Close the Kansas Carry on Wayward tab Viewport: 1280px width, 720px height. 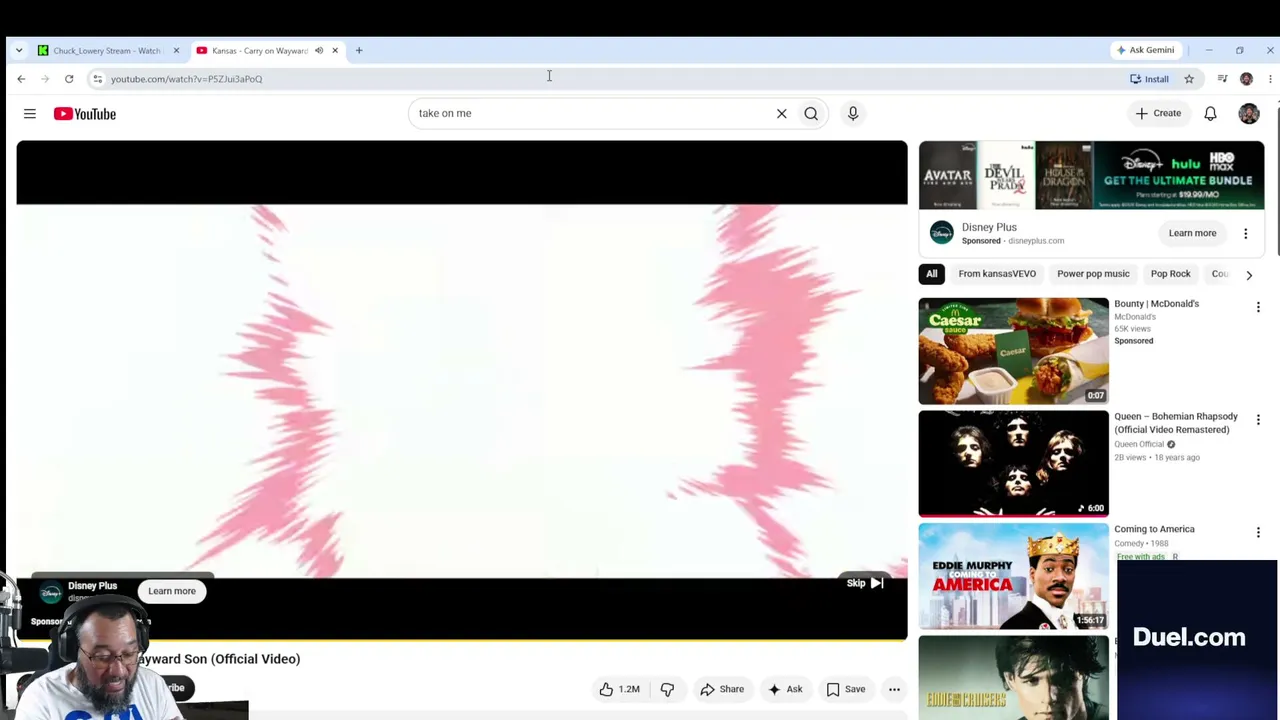tap(335, 50)
